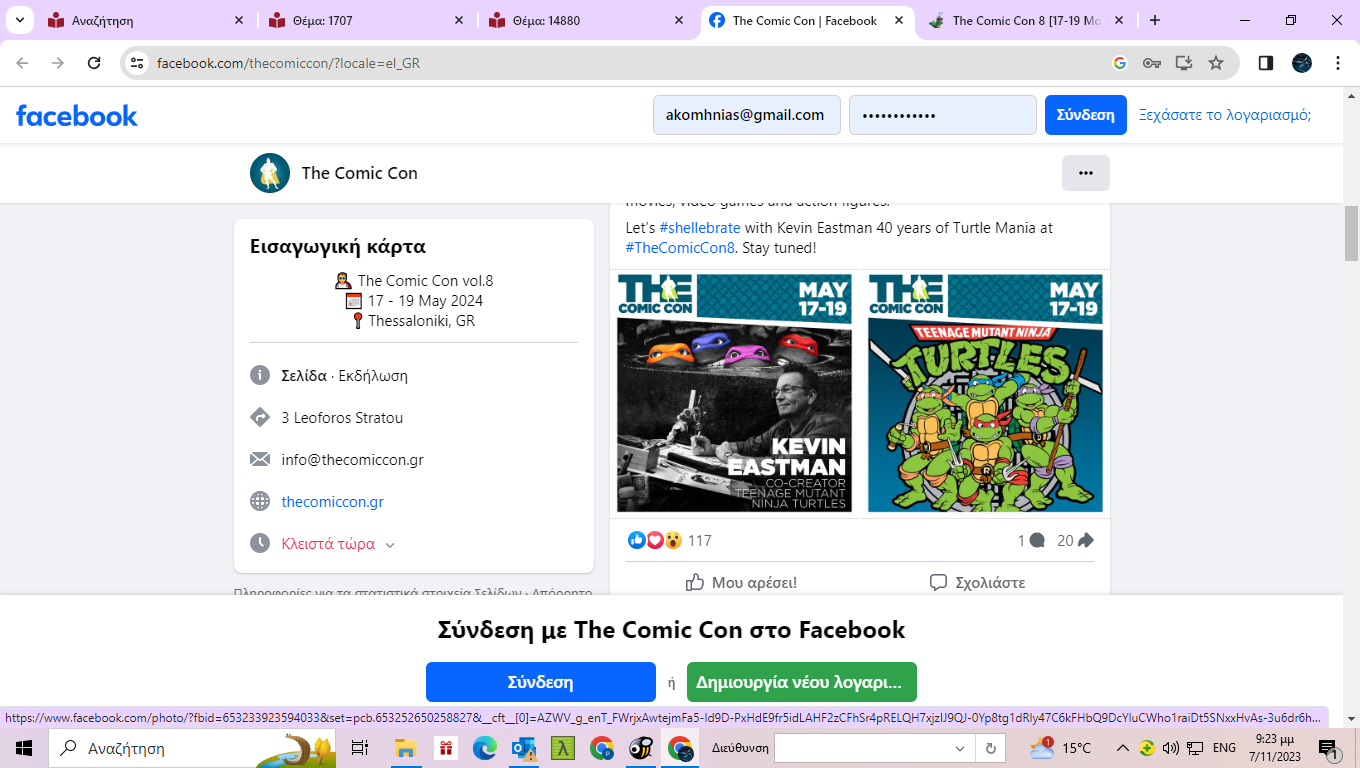The height and width of the screenshot is (768, 1360).
Task: Click the globe website icon
Action: pos(260,502)
